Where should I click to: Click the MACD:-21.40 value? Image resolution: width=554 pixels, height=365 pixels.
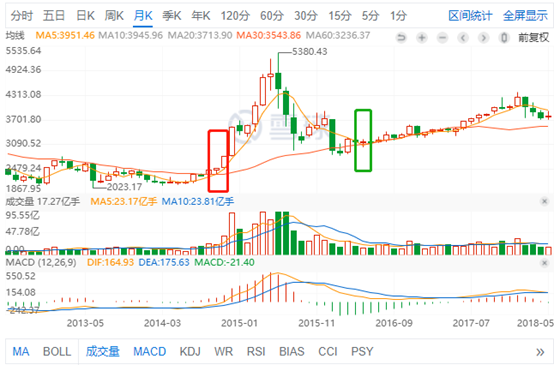[x=224, y=263]
